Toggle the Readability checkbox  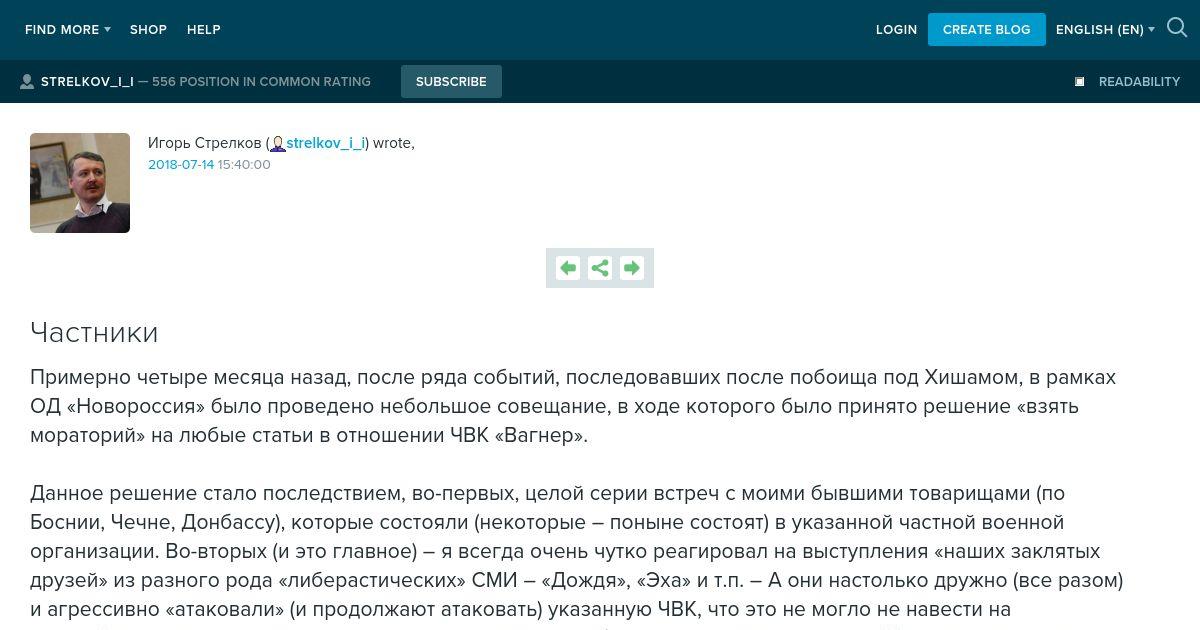pyautogui.click(x=1079, y=82)
